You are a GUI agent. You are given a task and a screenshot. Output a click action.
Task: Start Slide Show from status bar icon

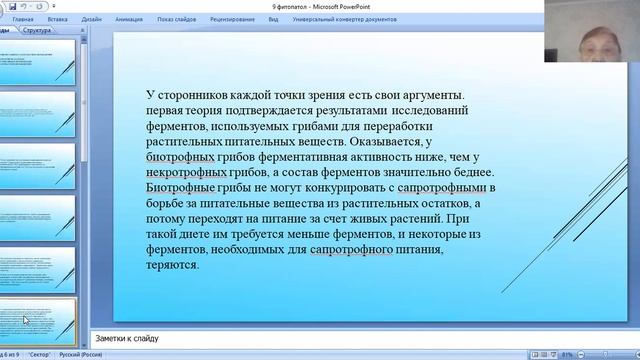[553, 355]
